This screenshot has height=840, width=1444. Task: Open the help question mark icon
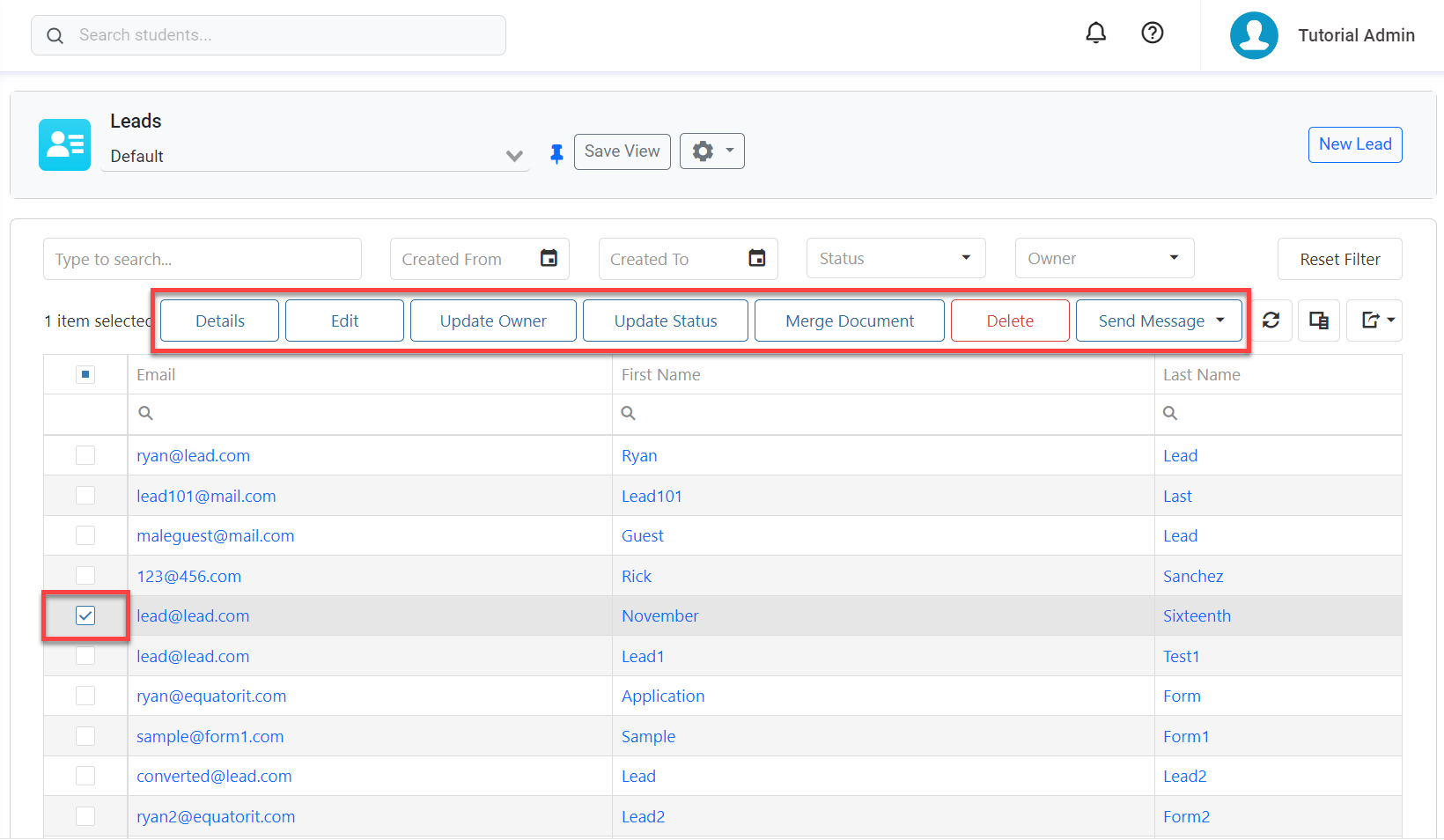click(x=1152, y=33)
